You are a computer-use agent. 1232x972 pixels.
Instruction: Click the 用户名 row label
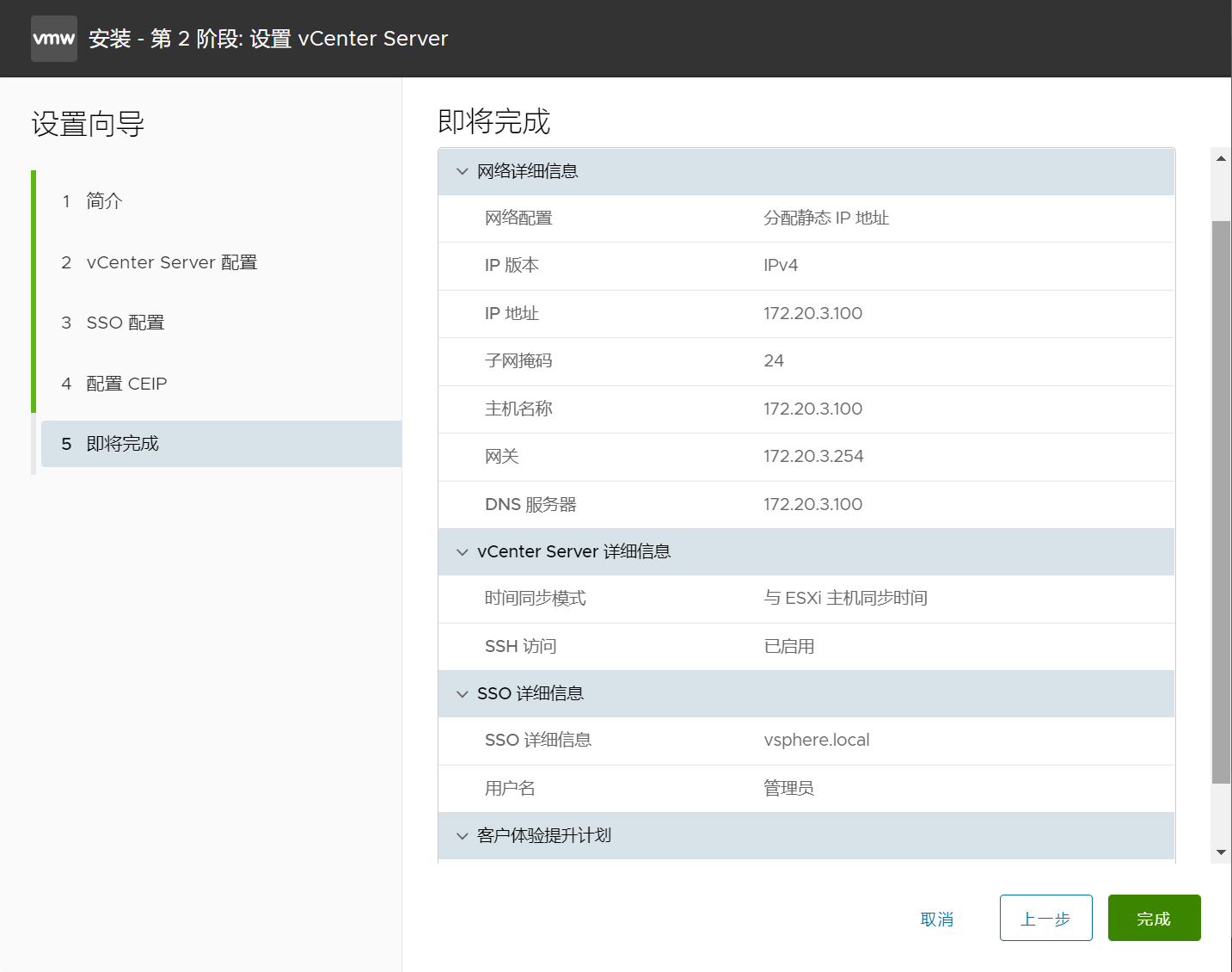[x=510, y=788]
